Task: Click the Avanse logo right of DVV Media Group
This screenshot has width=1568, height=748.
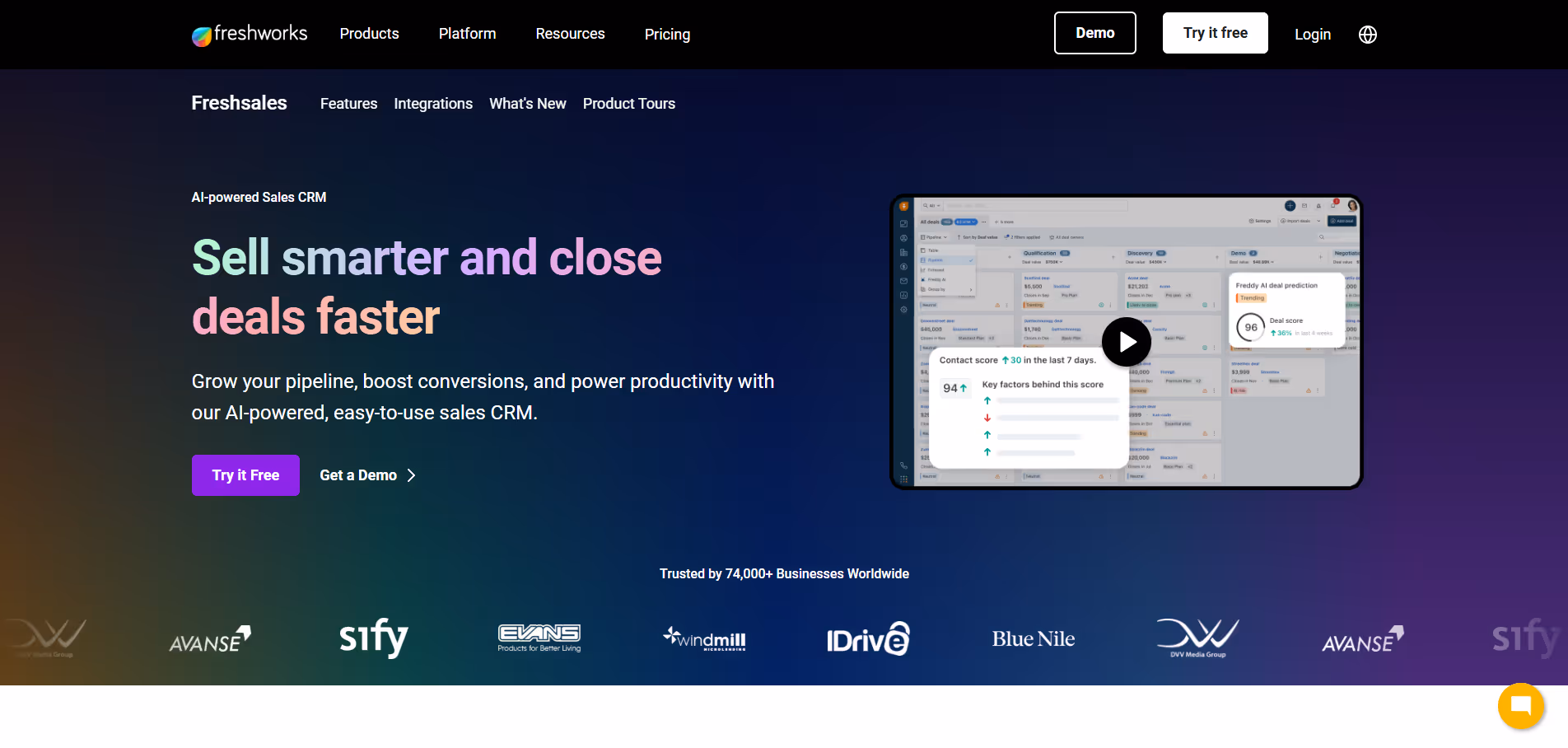Action: [x=1363, y=639]
